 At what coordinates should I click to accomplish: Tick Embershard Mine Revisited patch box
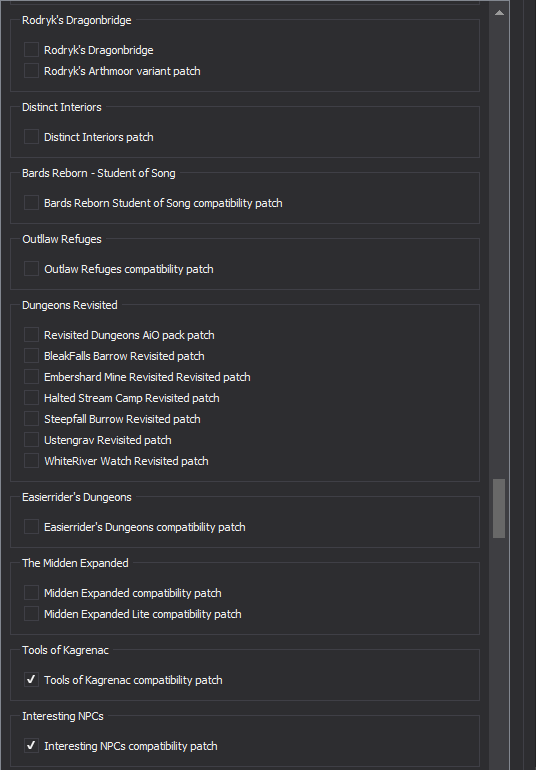(x=31, y=377)
